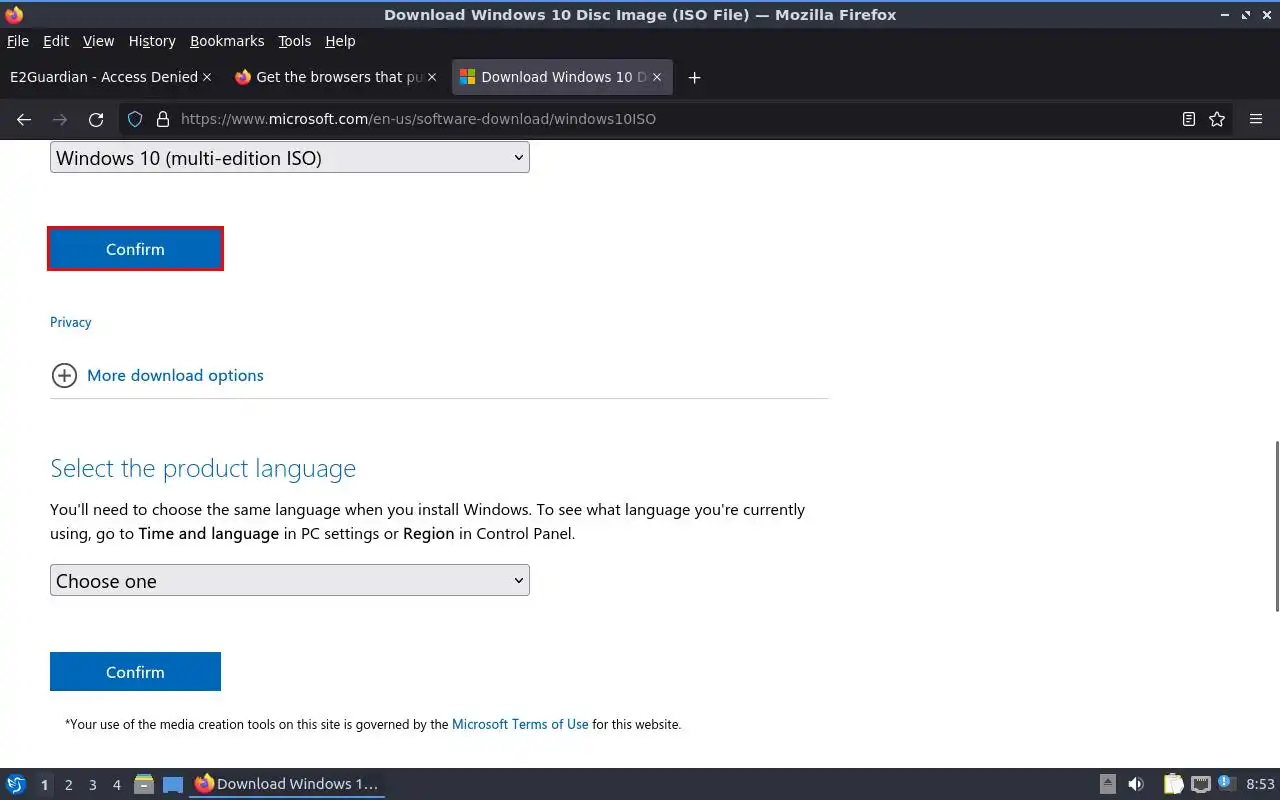Toggle reader view
This screenshot has width=1280, height=800.
pyautogui.click(x=1188, y=119)
